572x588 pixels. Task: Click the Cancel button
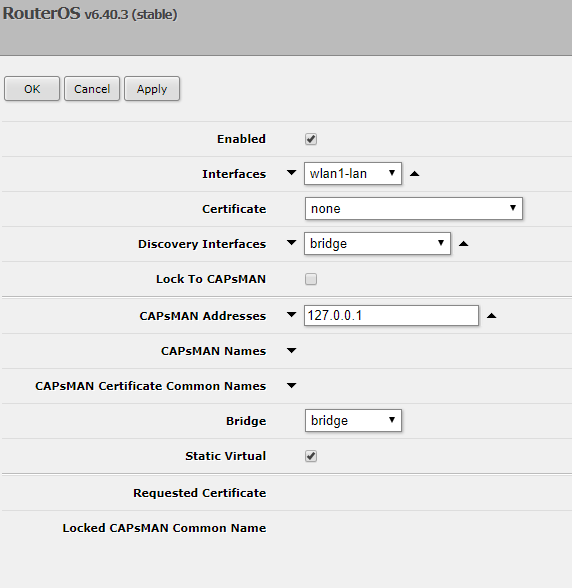92,89
